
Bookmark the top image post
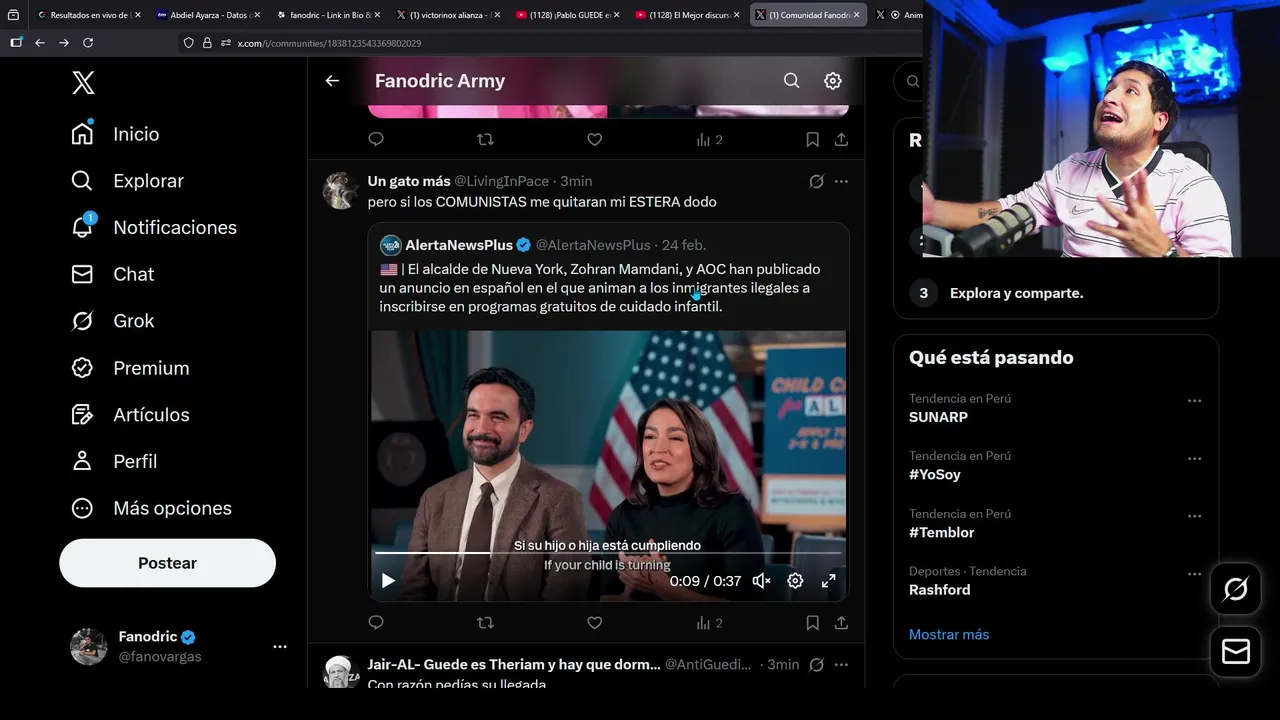[813, 139]
